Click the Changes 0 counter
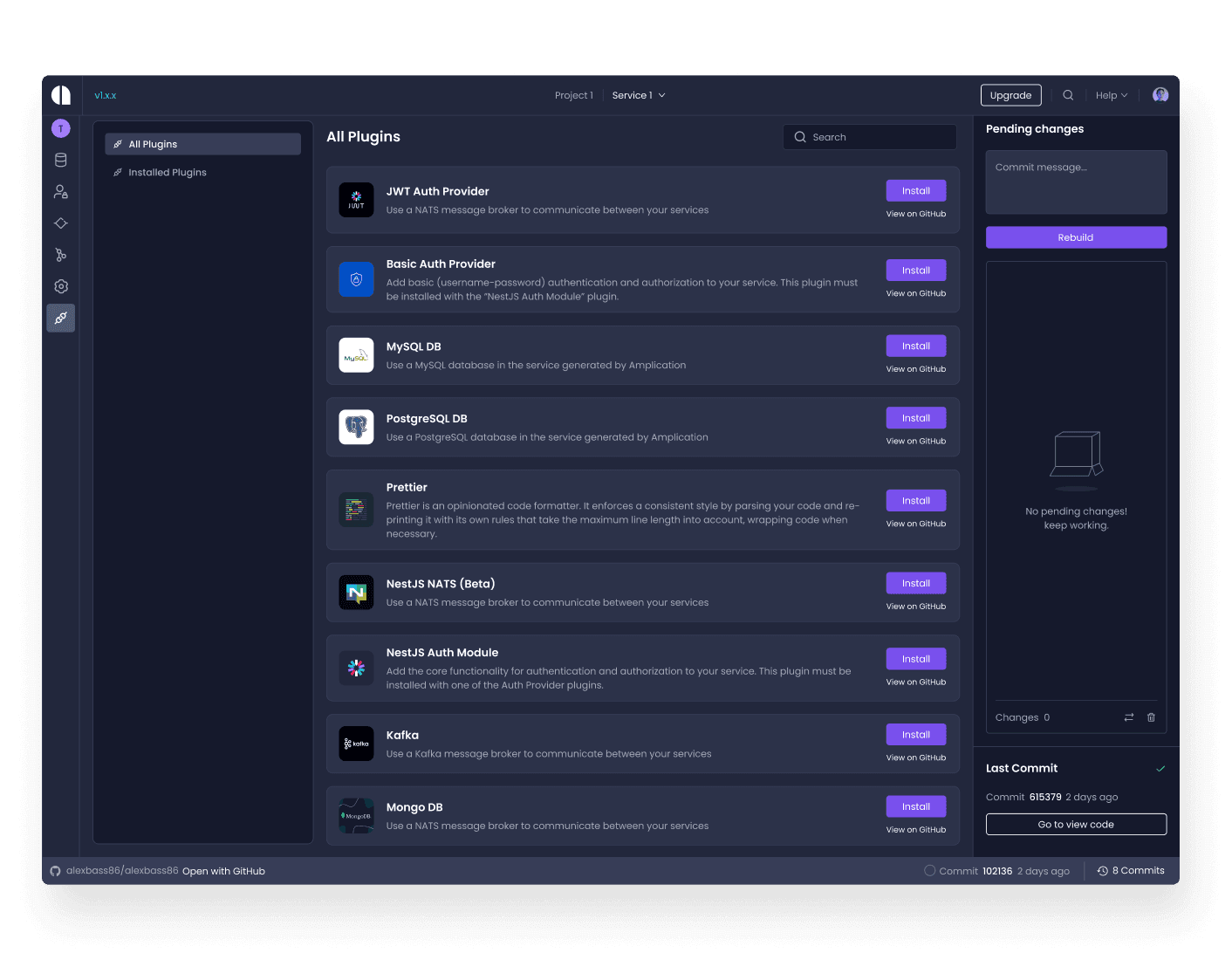This screenshot has height=960, width=1232. tap(1023, 717)
